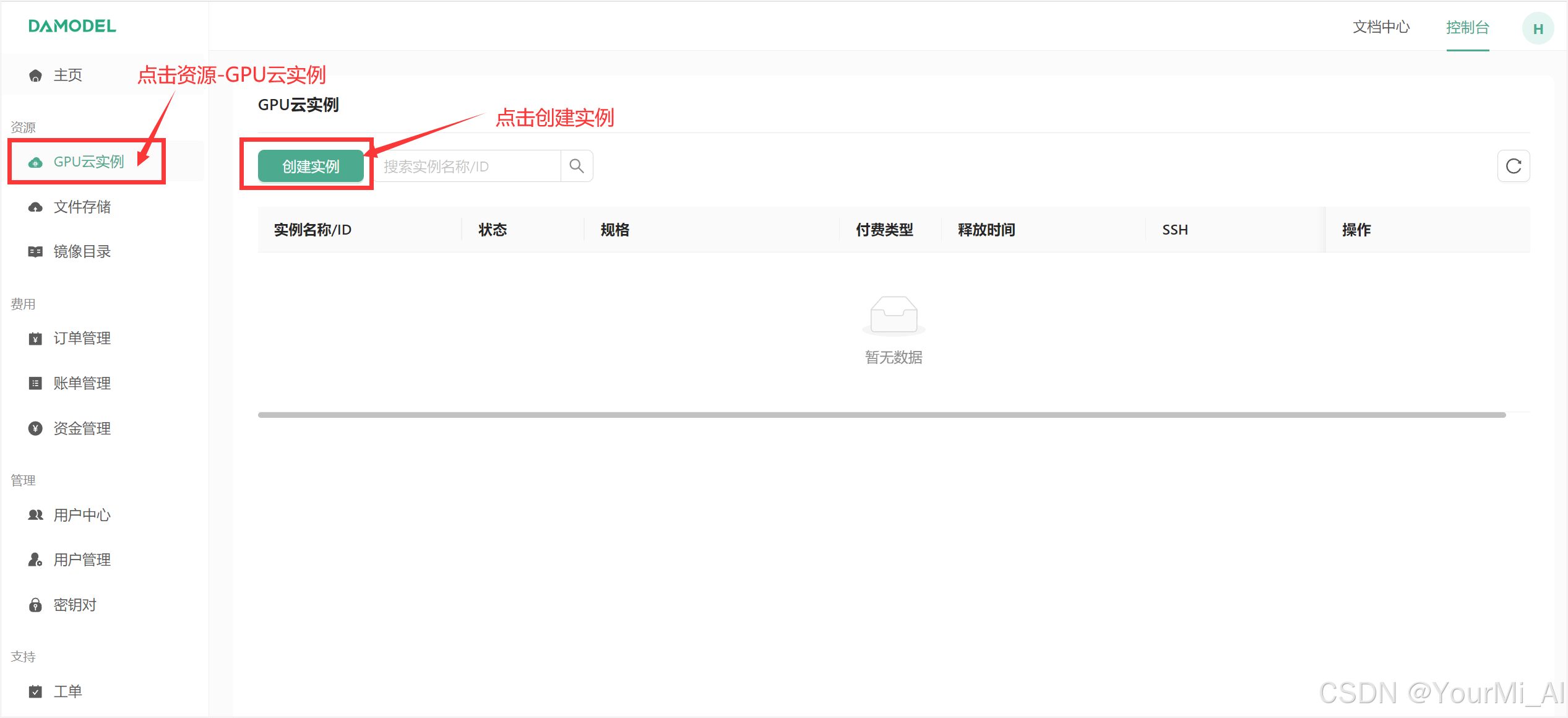Go to 用户中心 page
Image resolution: width=1568 pixels, height=718 pixels.
click(82, 515)
